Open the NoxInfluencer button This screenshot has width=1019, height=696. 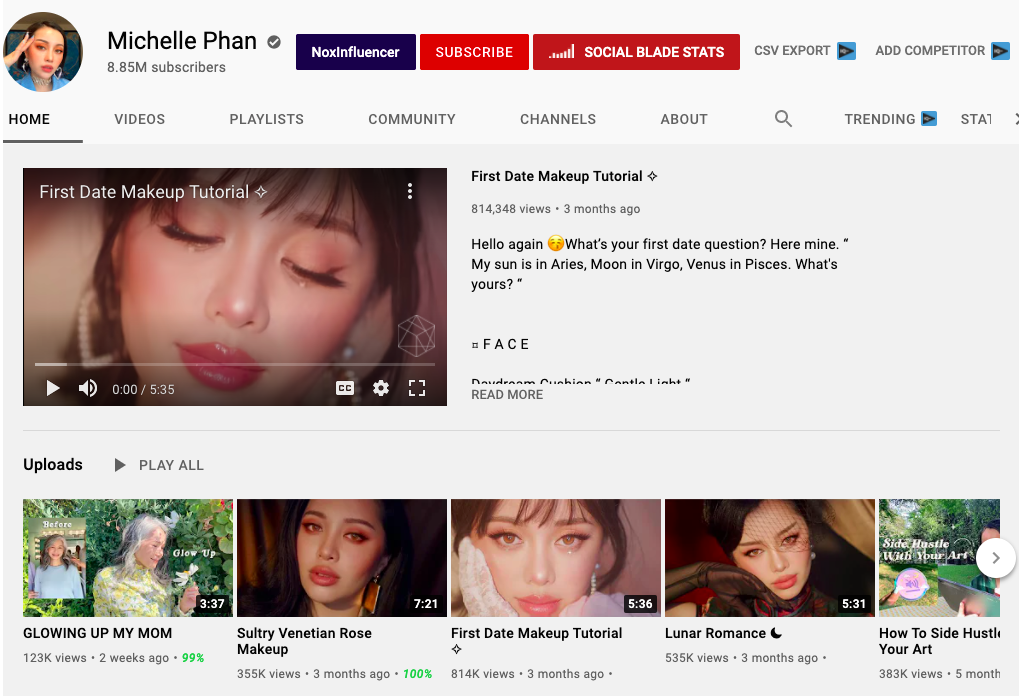tap(355, 52)
